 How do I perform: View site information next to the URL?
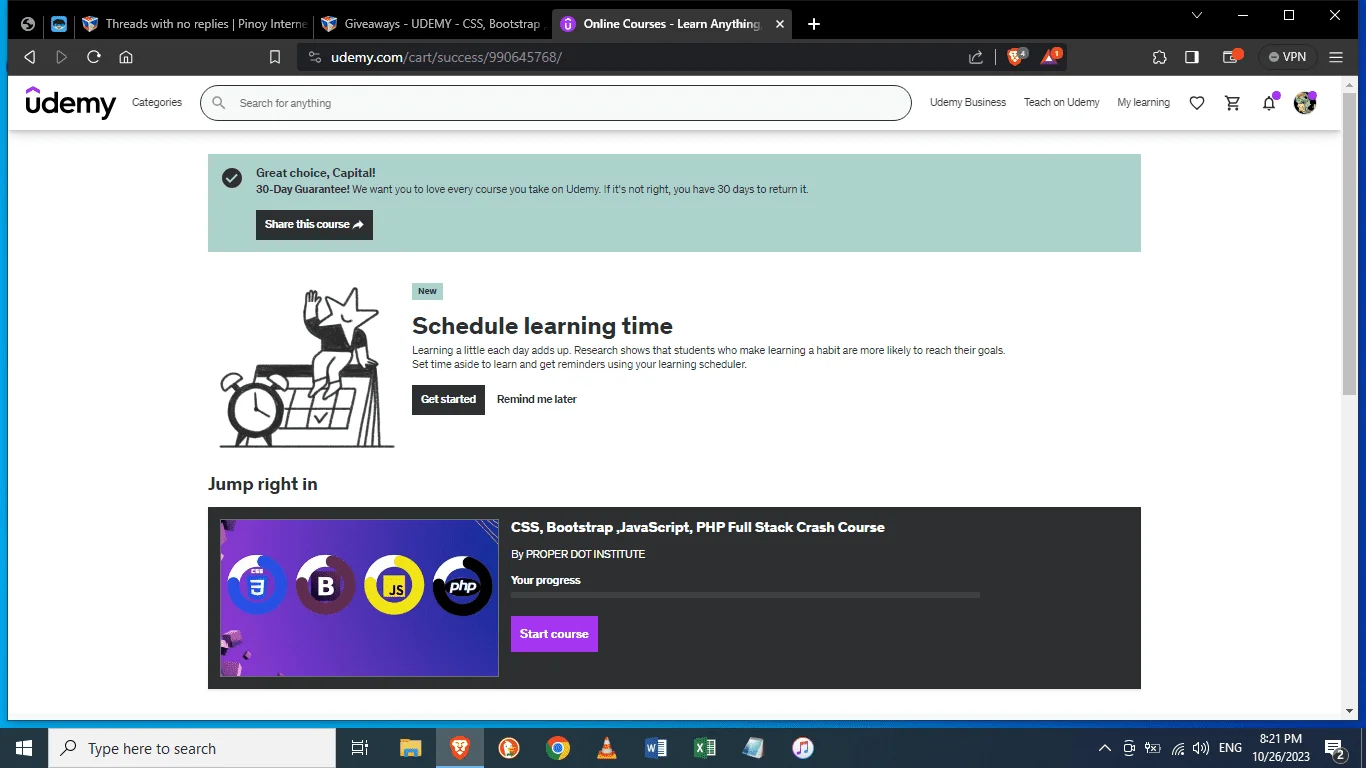pos(314,57)
